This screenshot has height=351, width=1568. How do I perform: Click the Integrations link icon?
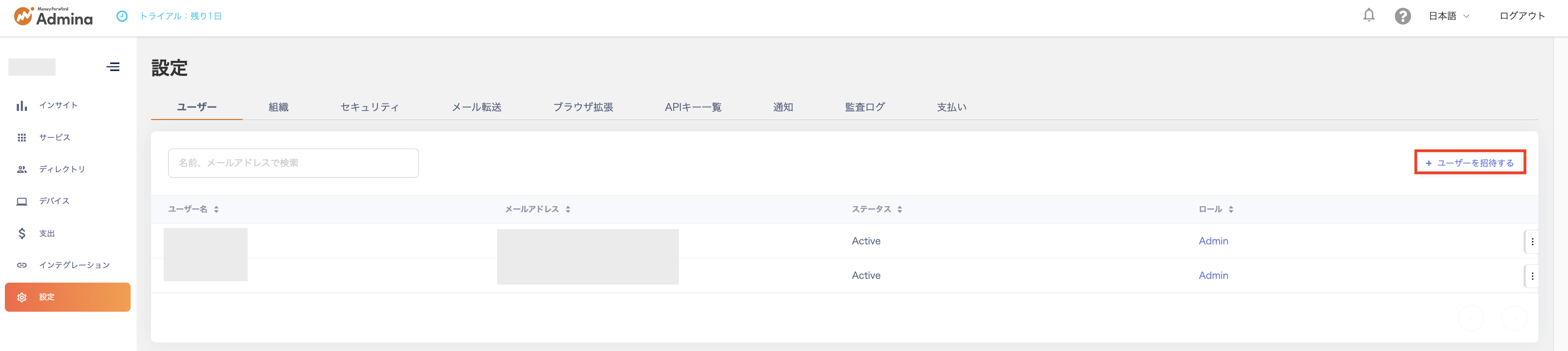(x=22, y=265)
